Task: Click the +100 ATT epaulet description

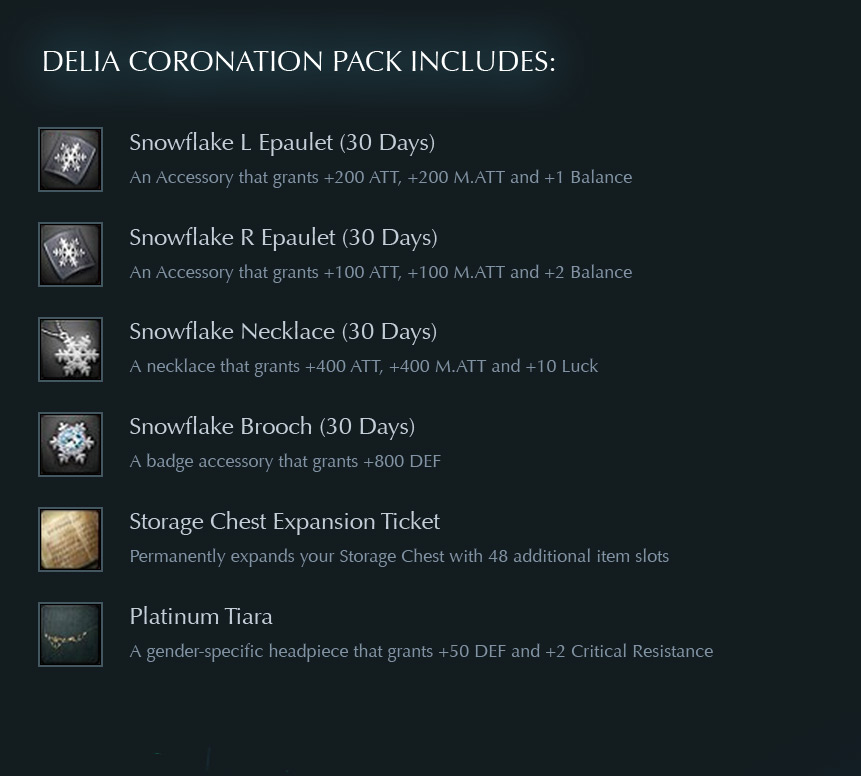Action: tap(381, 272)
